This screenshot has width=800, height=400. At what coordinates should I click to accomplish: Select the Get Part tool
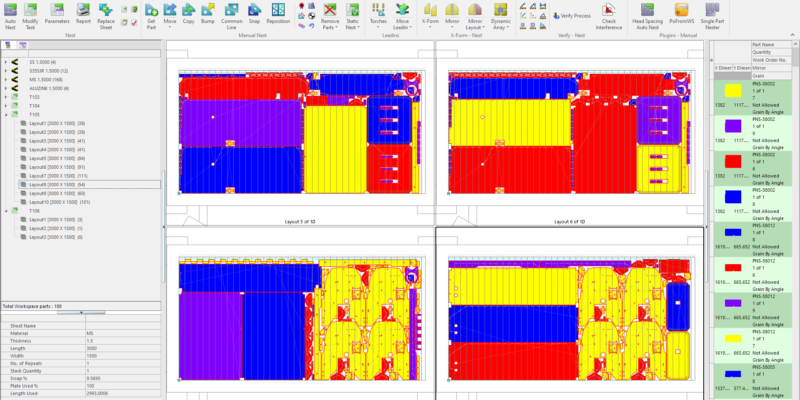(x=151, y=12)
